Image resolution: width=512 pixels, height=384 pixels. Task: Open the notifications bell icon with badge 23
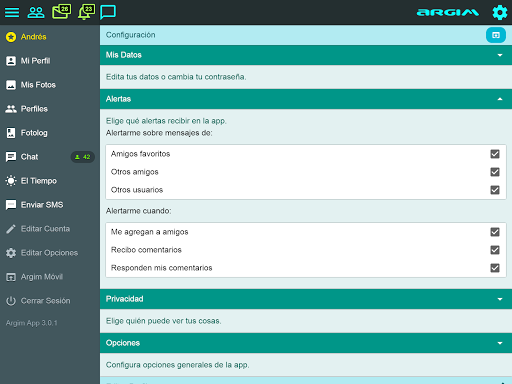pos(86,12)
